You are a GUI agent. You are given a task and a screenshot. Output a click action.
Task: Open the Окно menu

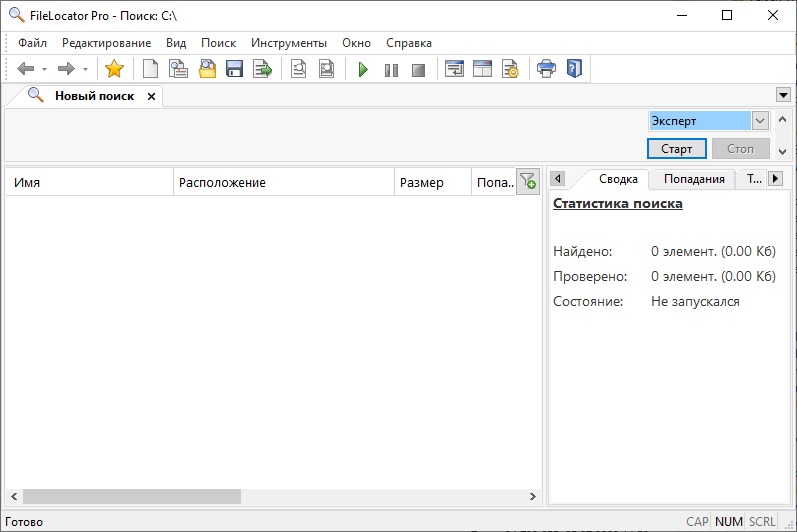[356, 43]
